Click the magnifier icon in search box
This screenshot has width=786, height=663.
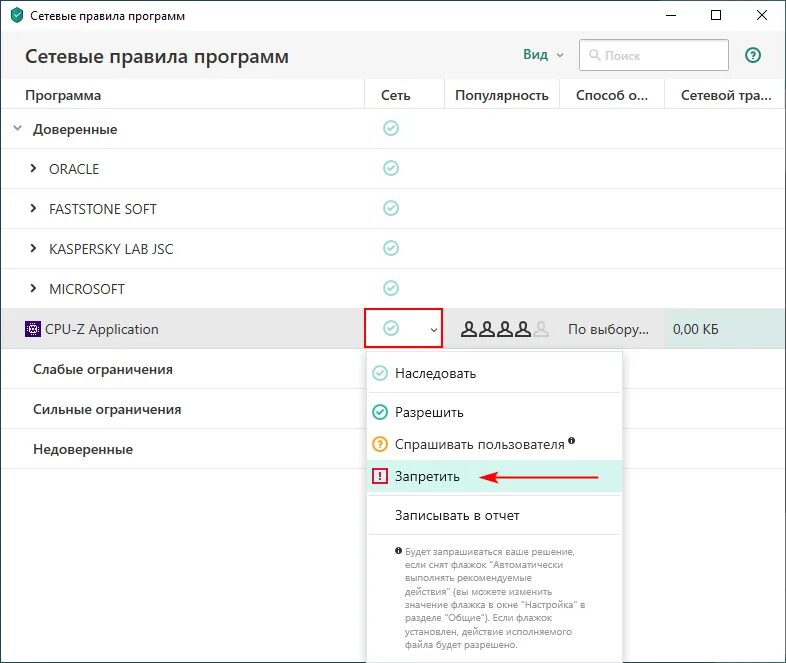point(595,55)
